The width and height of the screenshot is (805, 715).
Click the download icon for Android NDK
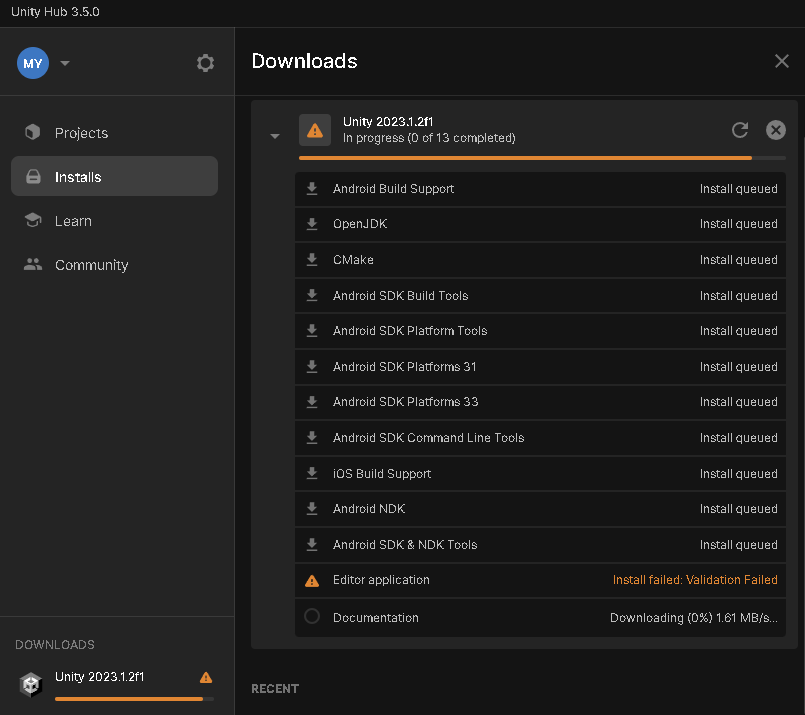pyautogui.click(x=312, y=509)
